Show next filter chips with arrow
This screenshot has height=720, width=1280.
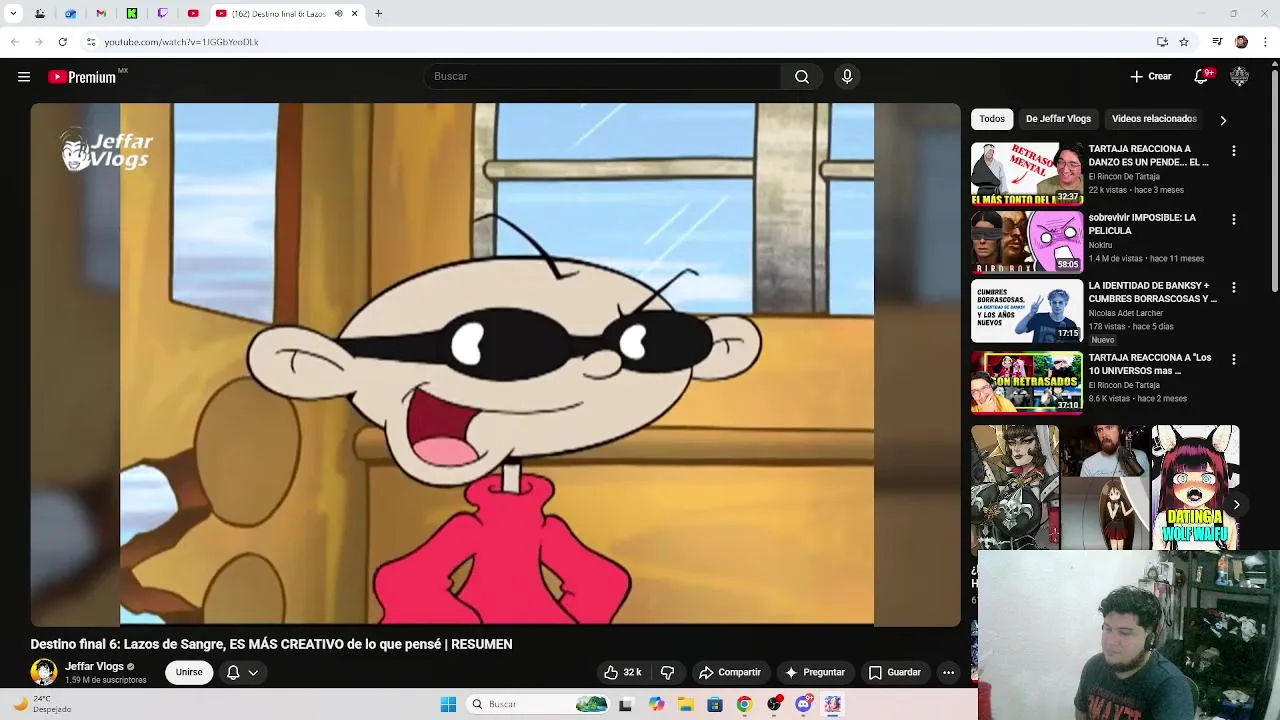(1223, 120)
